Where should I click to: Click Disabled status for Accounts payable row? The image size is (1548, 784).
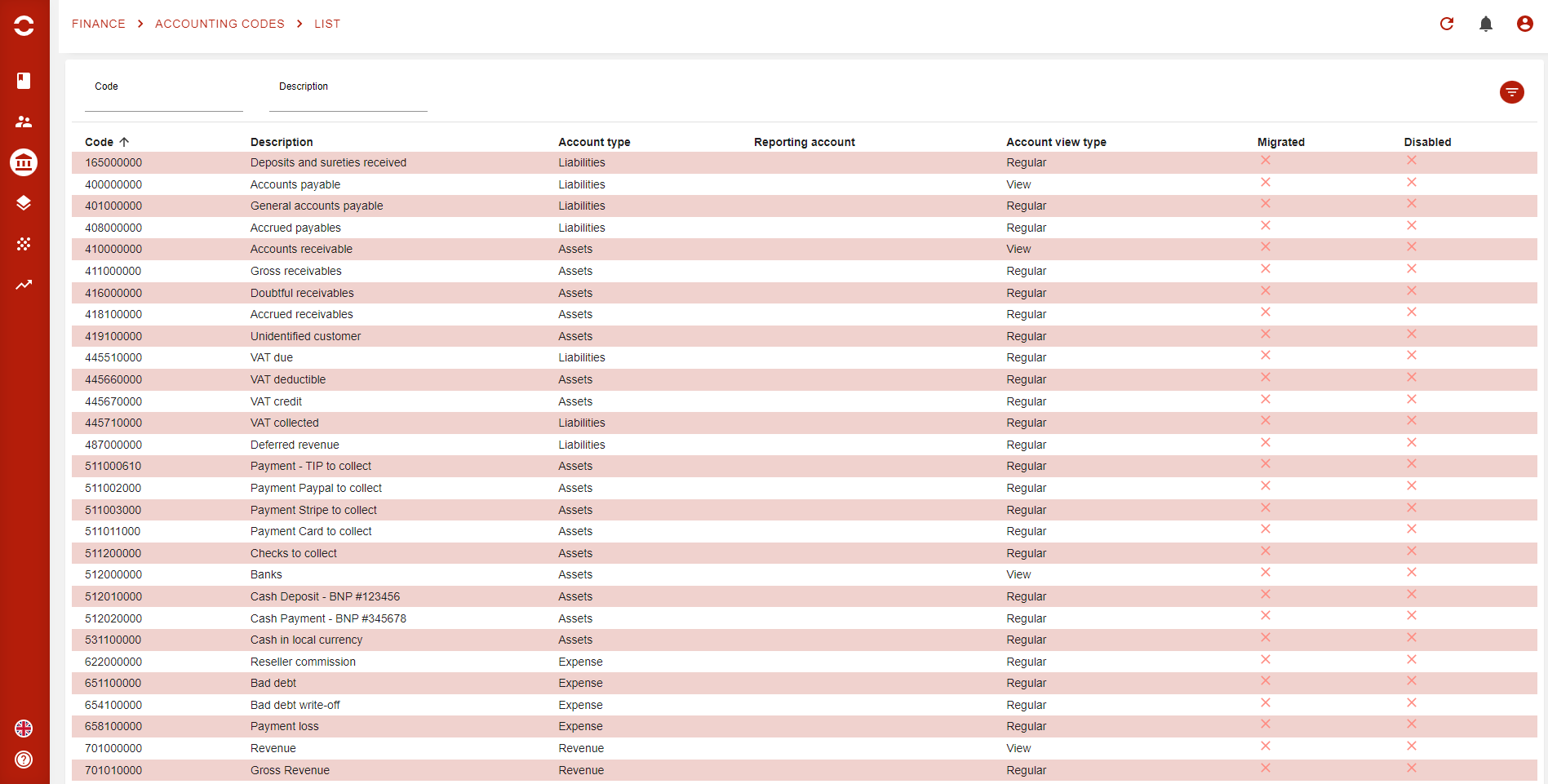point(1411,183)
